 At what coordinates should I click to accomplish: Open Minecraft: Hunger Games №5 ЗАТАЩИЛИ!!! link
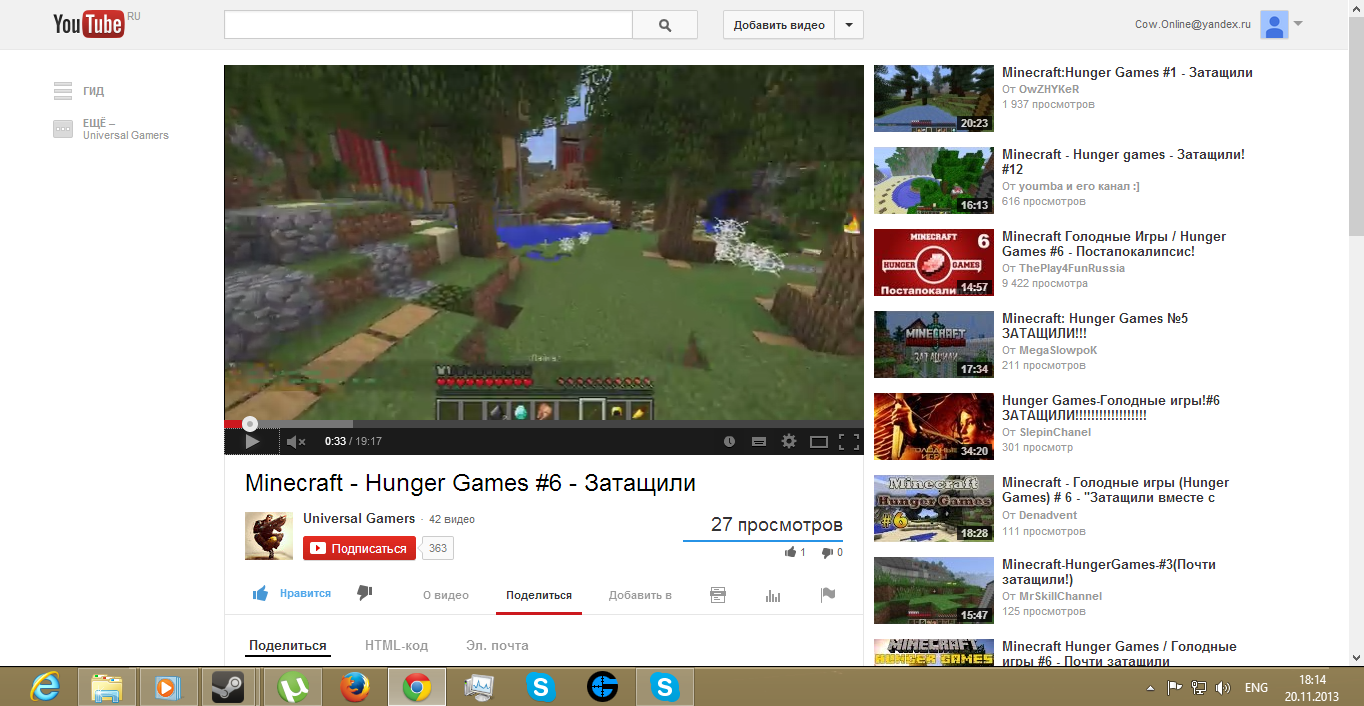(x=1095, y=326)
